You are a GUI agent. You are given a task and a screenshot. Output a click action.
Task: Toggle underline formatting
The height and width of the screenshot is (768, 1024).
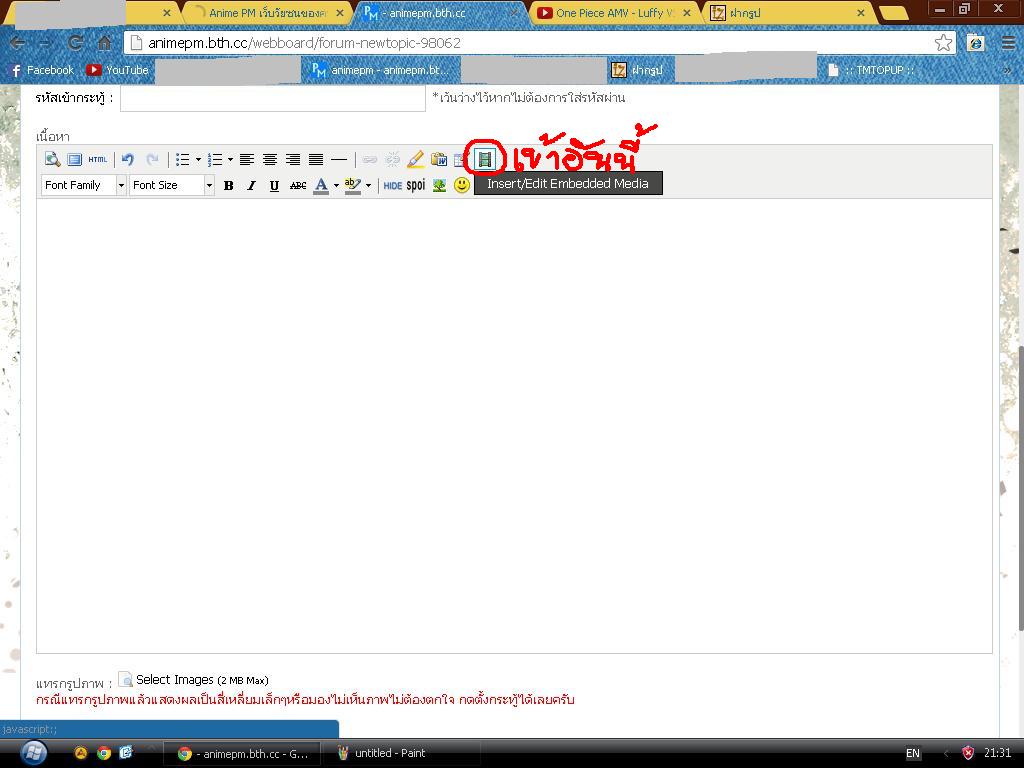pos(274,185)
